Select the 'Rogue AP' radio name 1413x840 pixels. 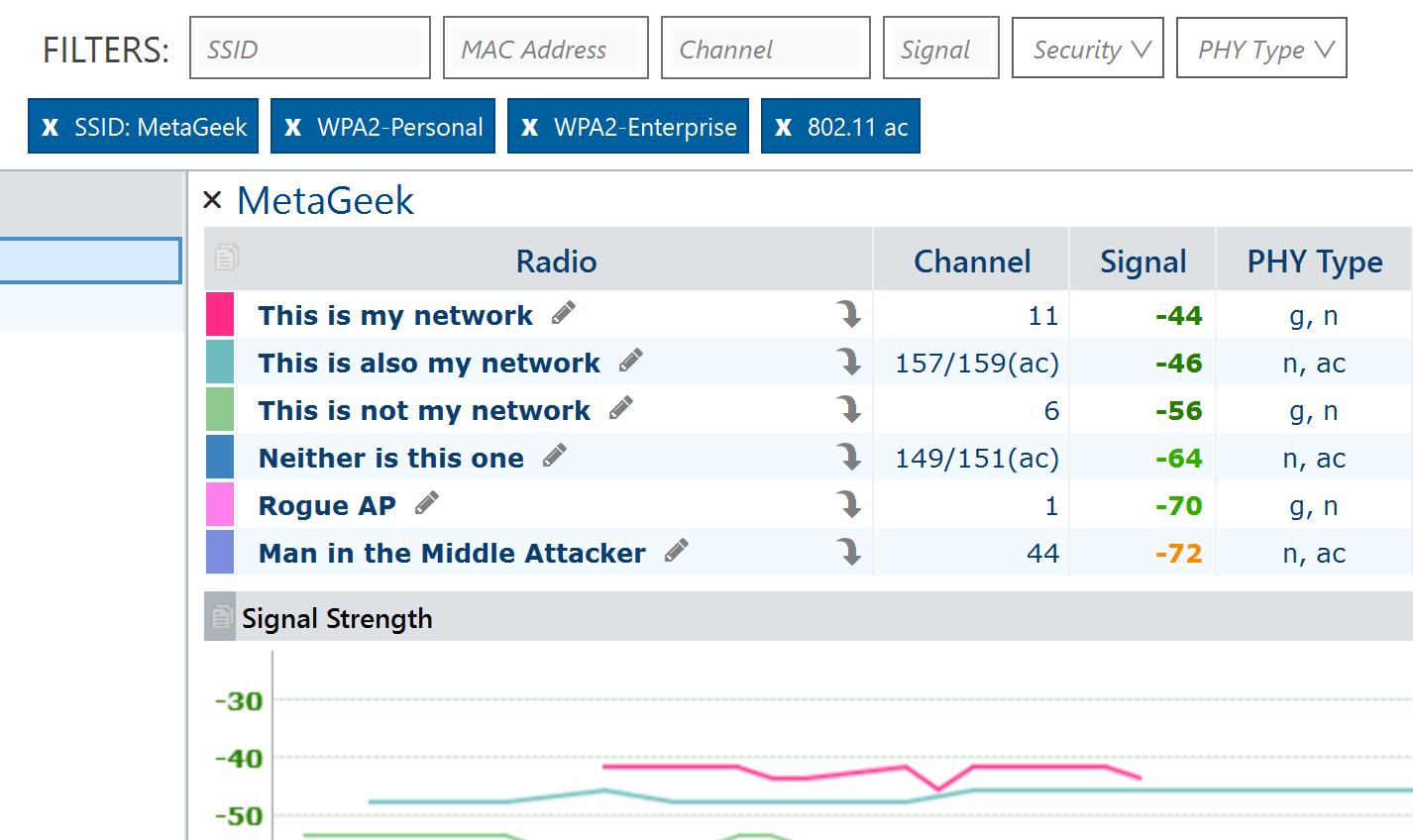tap(327, 505)
